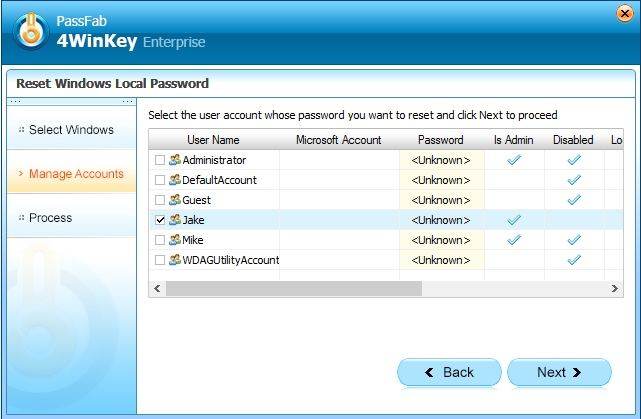641x419 pixels.
Task: Click the PassFab 4WinKey logo icon
Action: point(32,30)
